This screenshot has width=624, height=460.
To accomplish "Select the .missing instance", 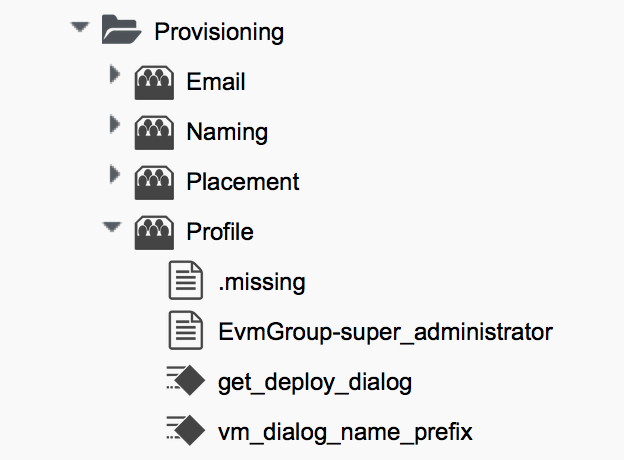I will point(261,282).
